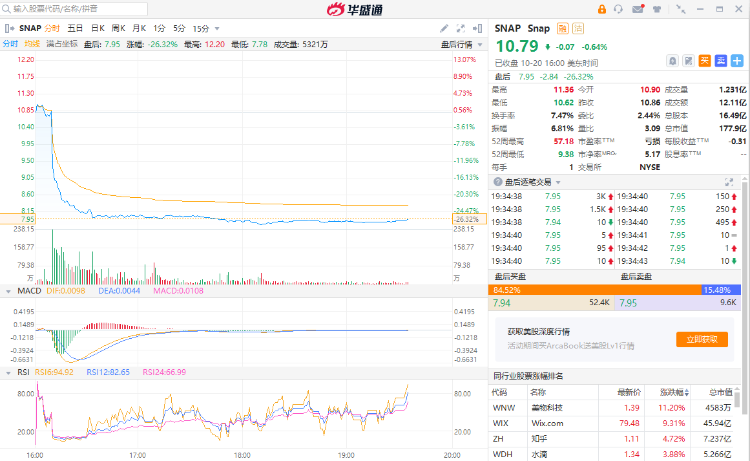Collapse the RSI indicator panel
This screenshot has width=750, height=461.
coord(8,373)
